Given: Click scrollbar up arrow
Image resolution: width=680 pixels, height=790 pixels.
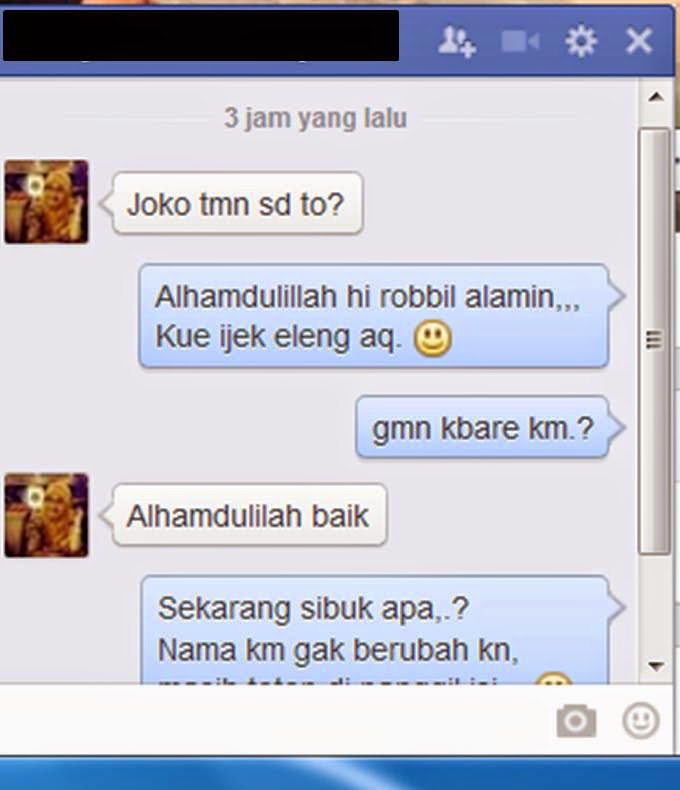Looking at the screenshot, I should pyautogui.click(x=655, y=96).
